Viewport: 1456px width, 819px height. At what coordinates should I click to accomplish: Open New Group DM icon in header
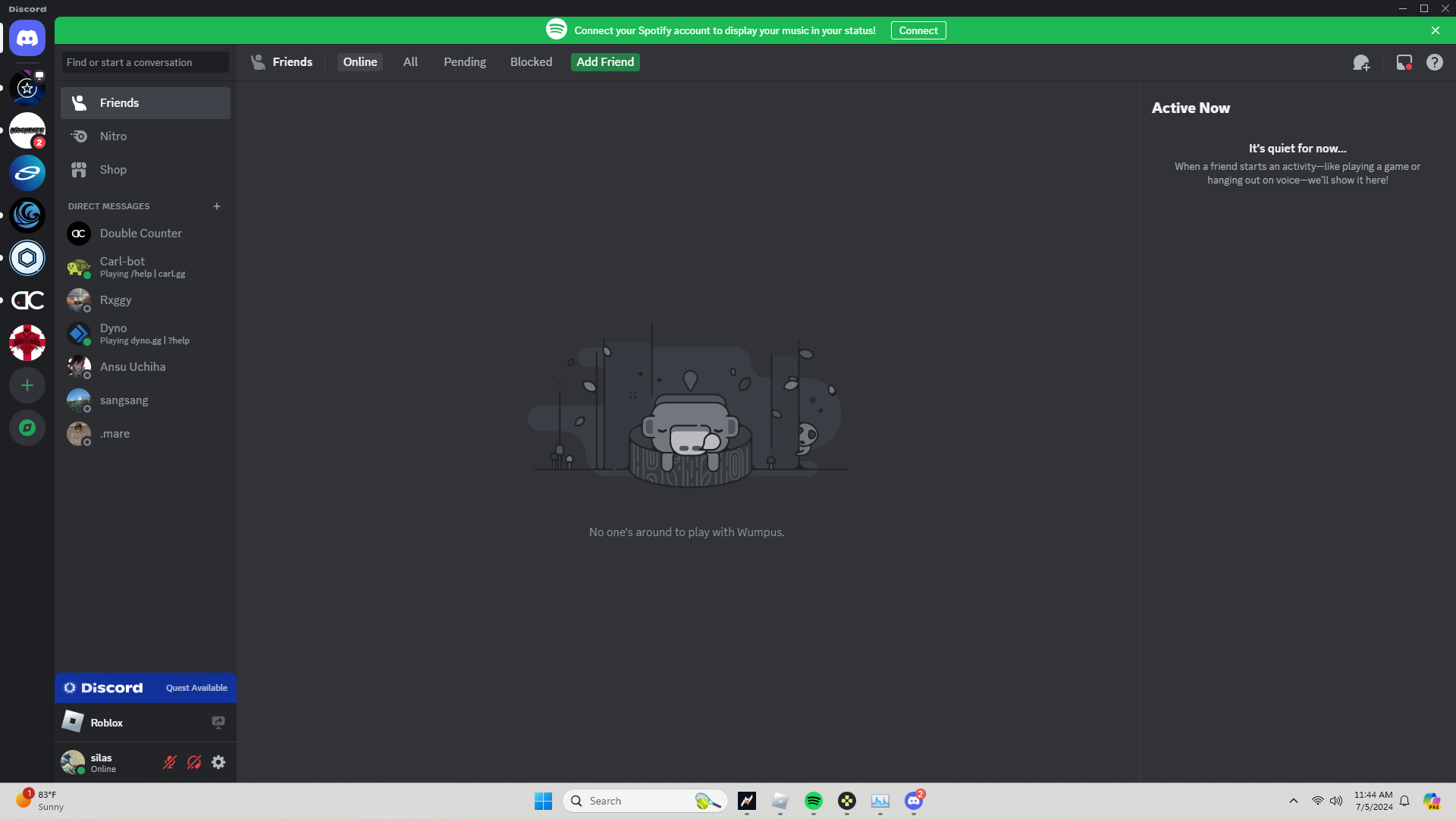pyautogui.click(x=1361, y=62)
